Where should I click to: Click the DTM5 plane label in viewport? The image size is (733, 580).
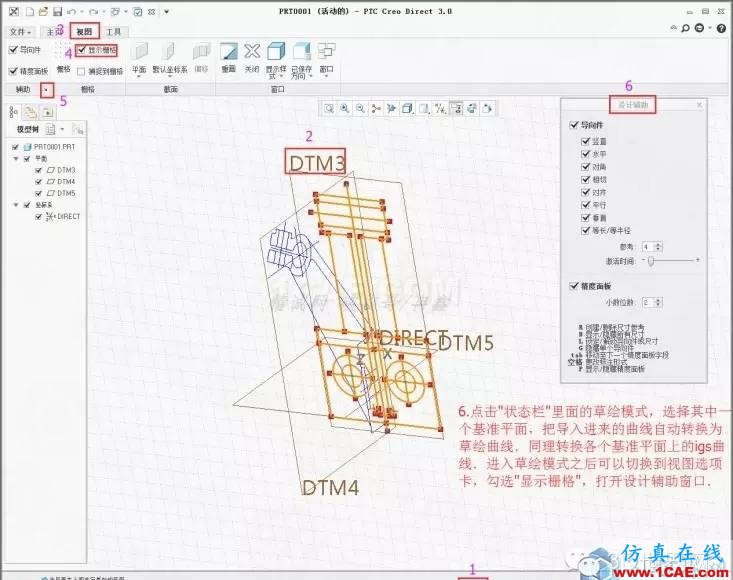[467, 343]
